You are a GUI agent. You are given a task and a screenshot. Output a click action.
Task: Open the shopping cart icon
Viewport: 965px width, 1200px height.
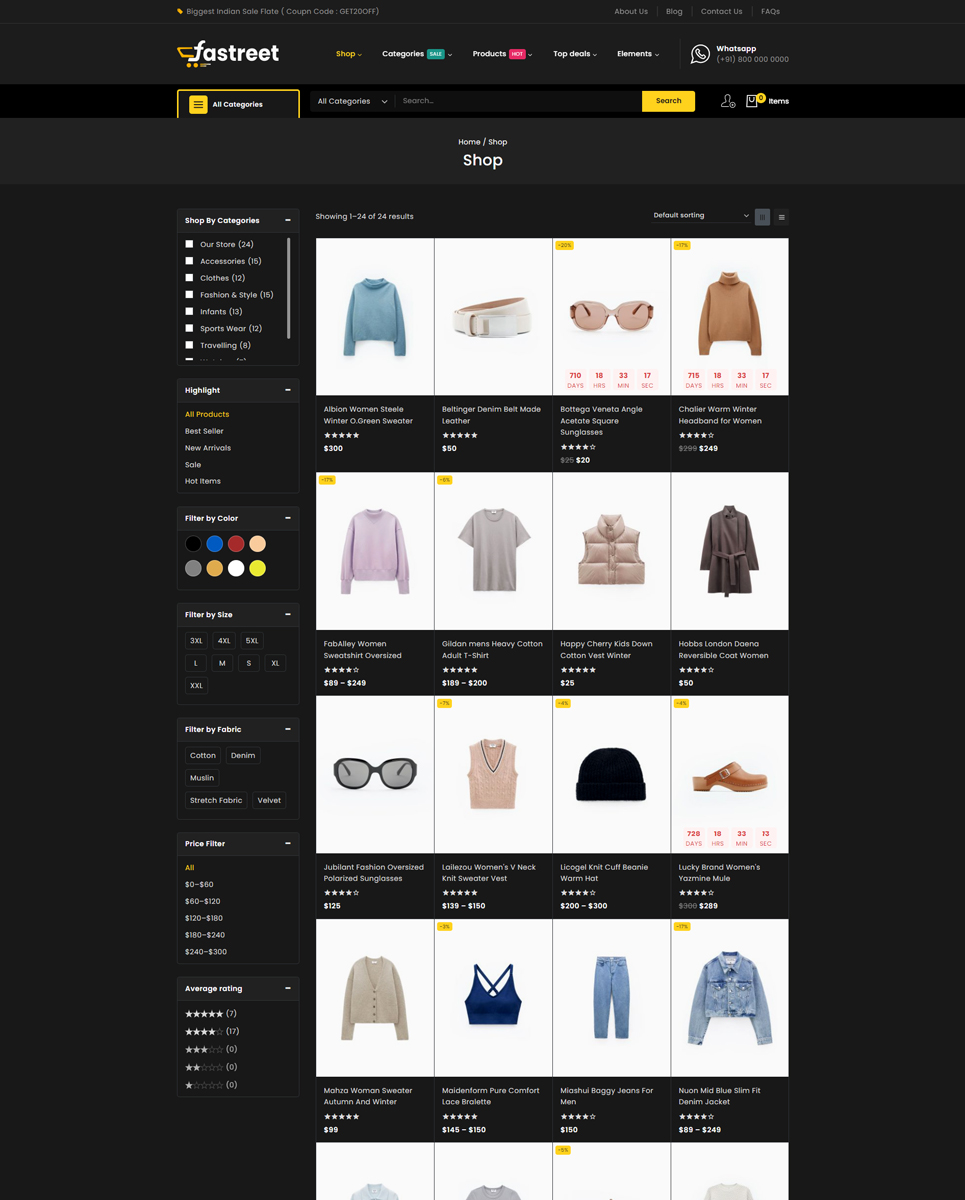pos(752,101)
